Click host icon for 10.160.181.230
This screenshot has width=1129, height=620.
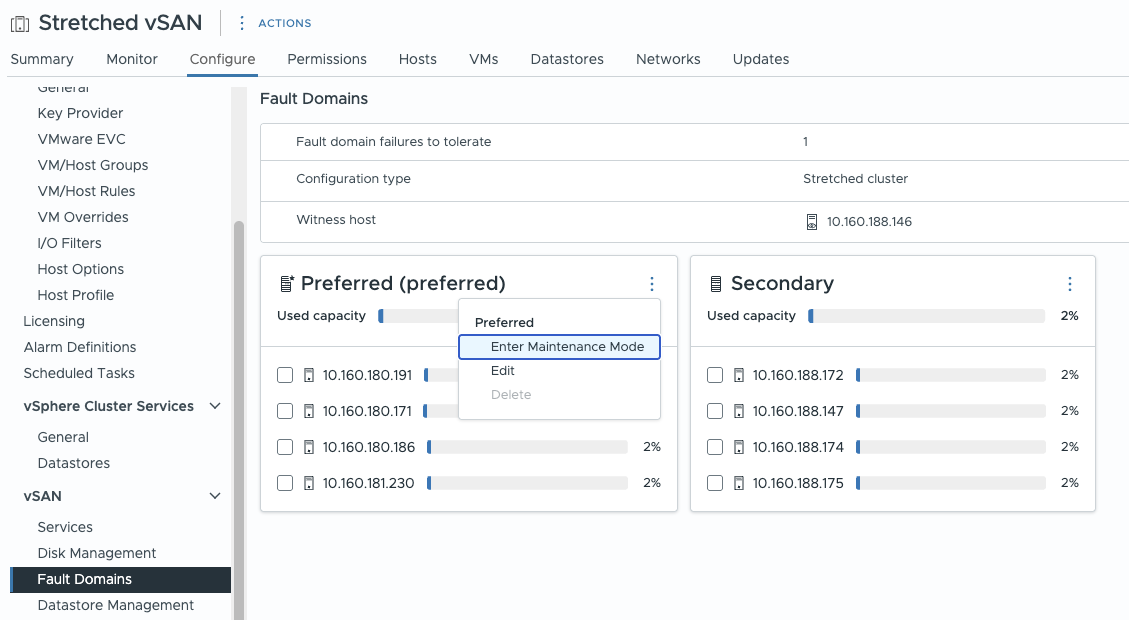pyautogui.click(x=308, y=483)
